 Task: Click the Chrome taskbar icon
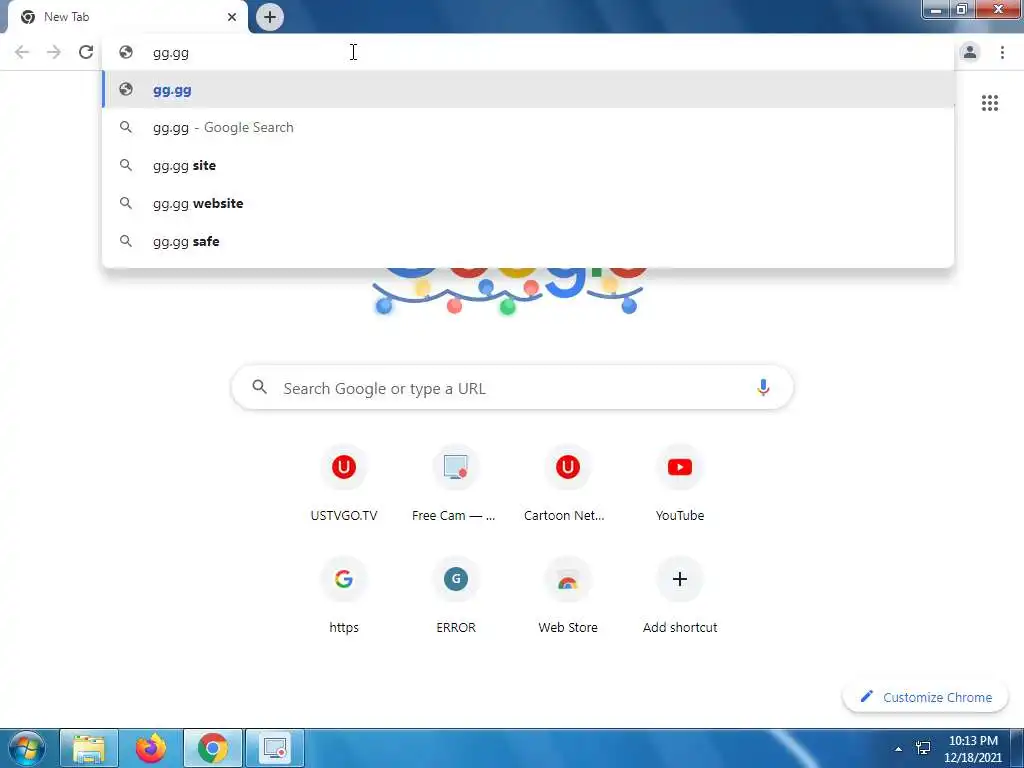pyautogui.click(x=212, y=748)
